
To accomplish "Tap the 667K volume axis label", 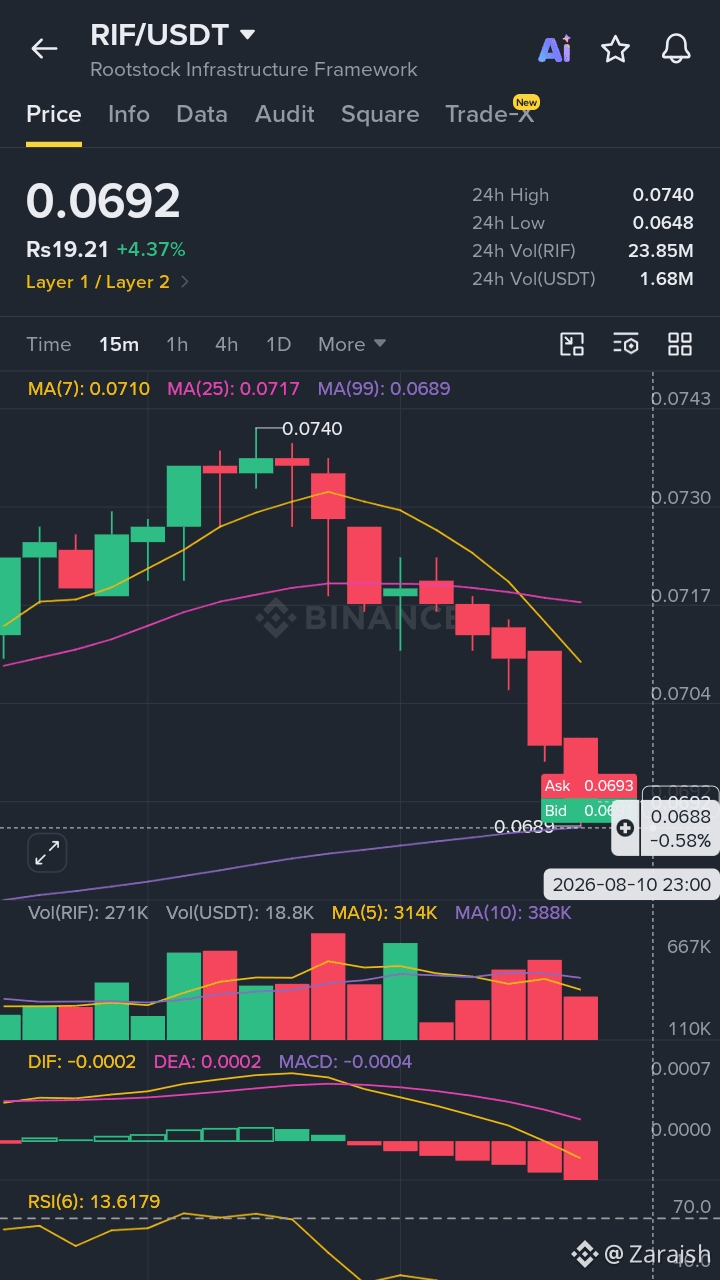I will point(689,947).
